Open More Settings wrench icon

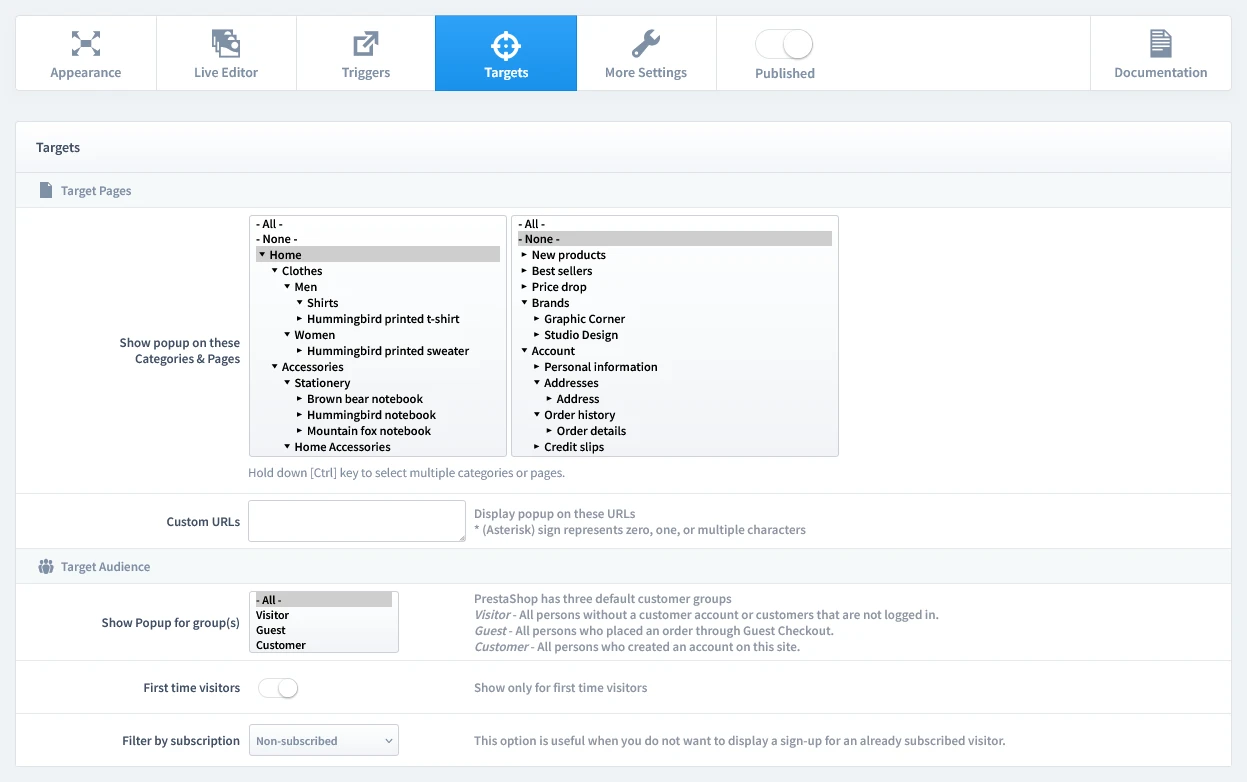pyautogui.click(x=646, y=43)
